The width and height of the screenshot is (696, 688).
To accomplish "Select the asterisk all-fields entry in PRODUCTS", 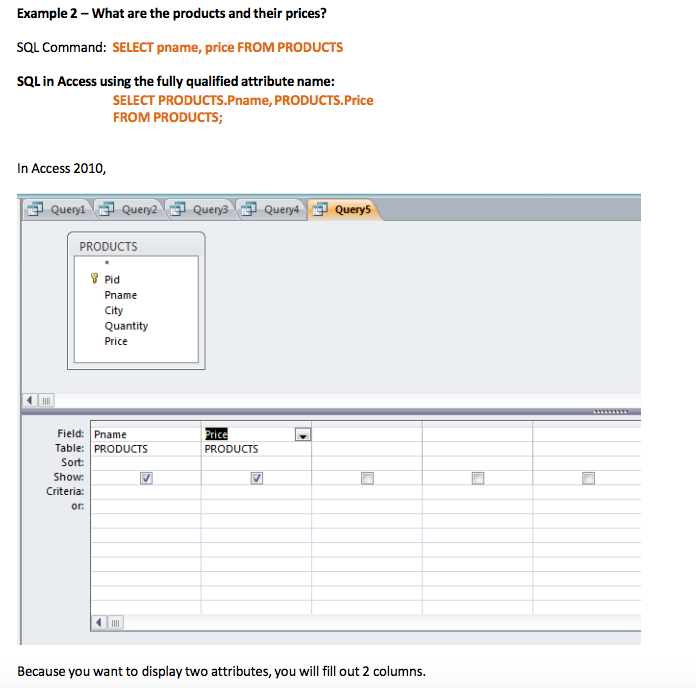I will 107,264.
